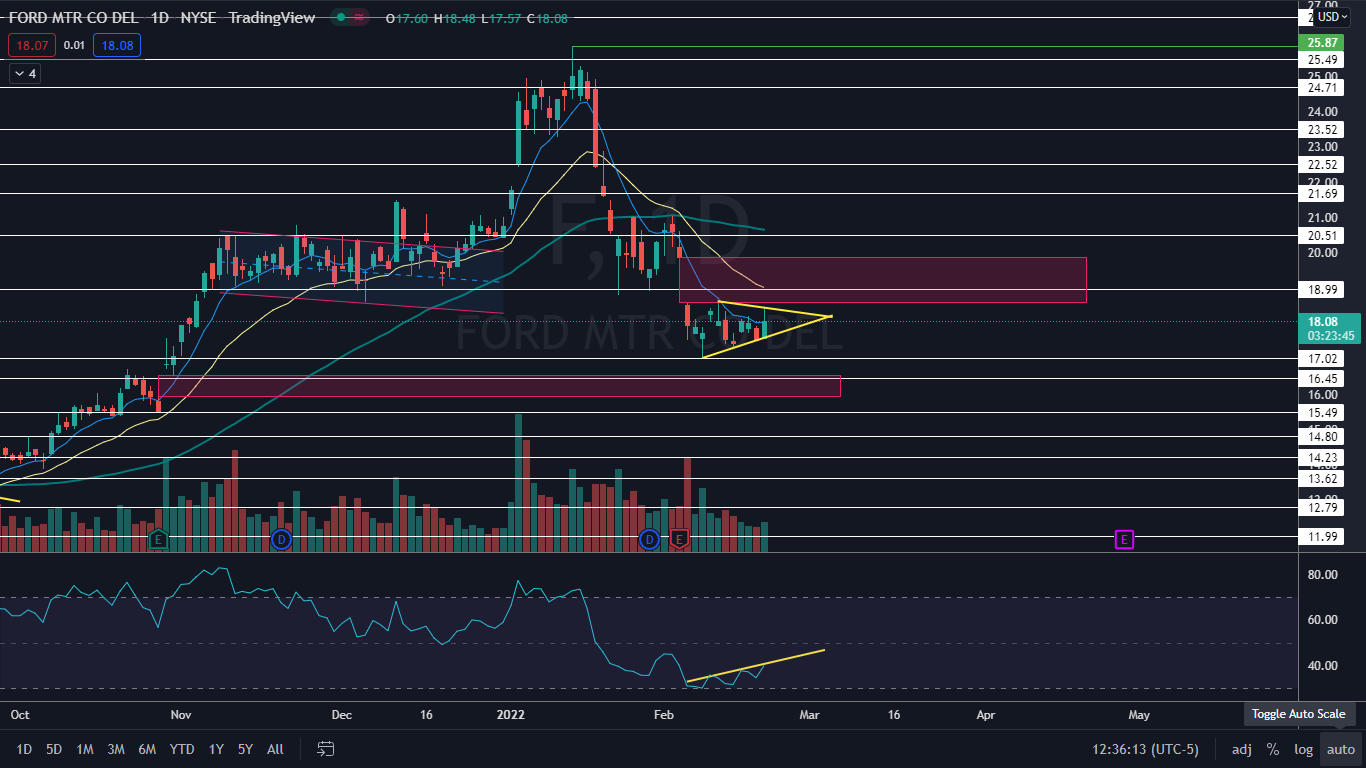
Task: Select the All time range
Action: point(275,749)
